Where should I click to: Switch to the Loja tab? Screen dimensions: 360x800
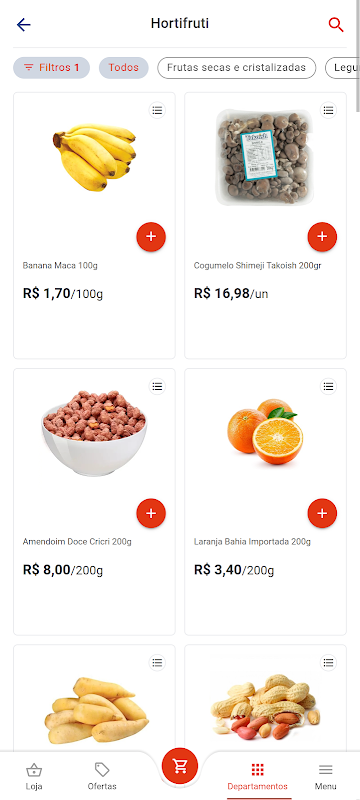pyautogui.click(x=34, y=777)
